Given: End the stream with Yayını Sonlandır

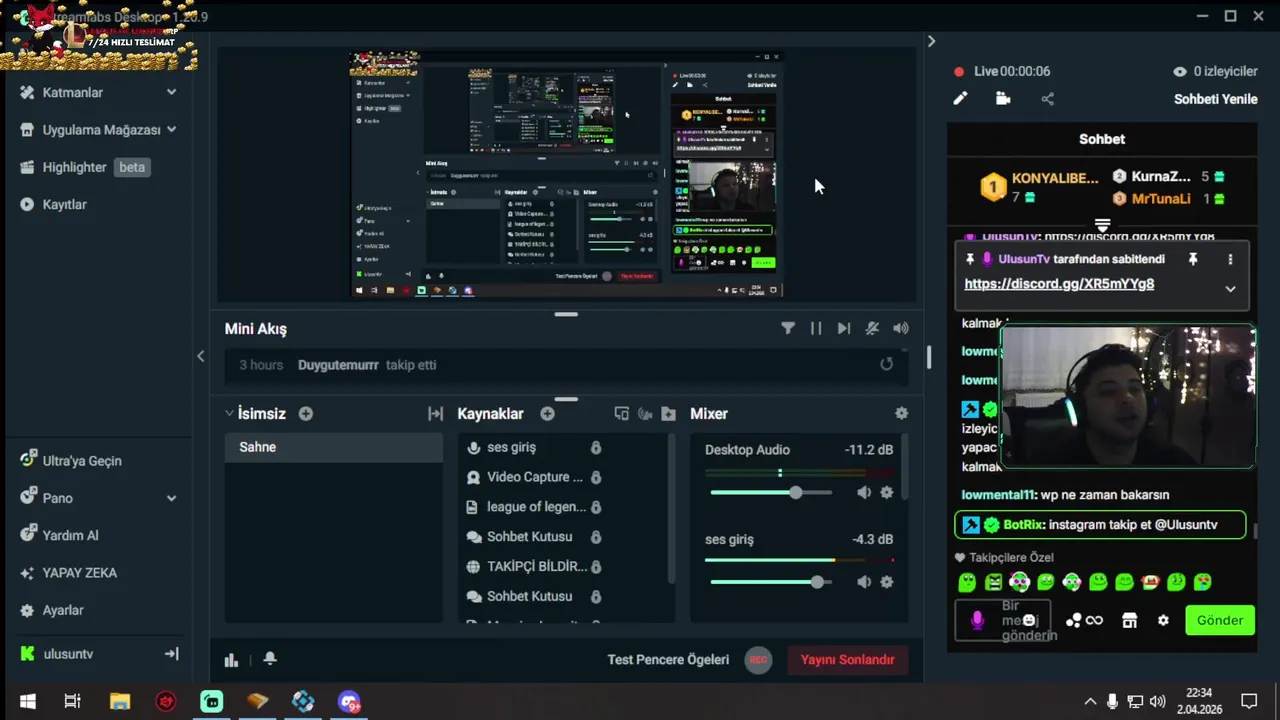Looking at the screenshot, I should (847, 659).
